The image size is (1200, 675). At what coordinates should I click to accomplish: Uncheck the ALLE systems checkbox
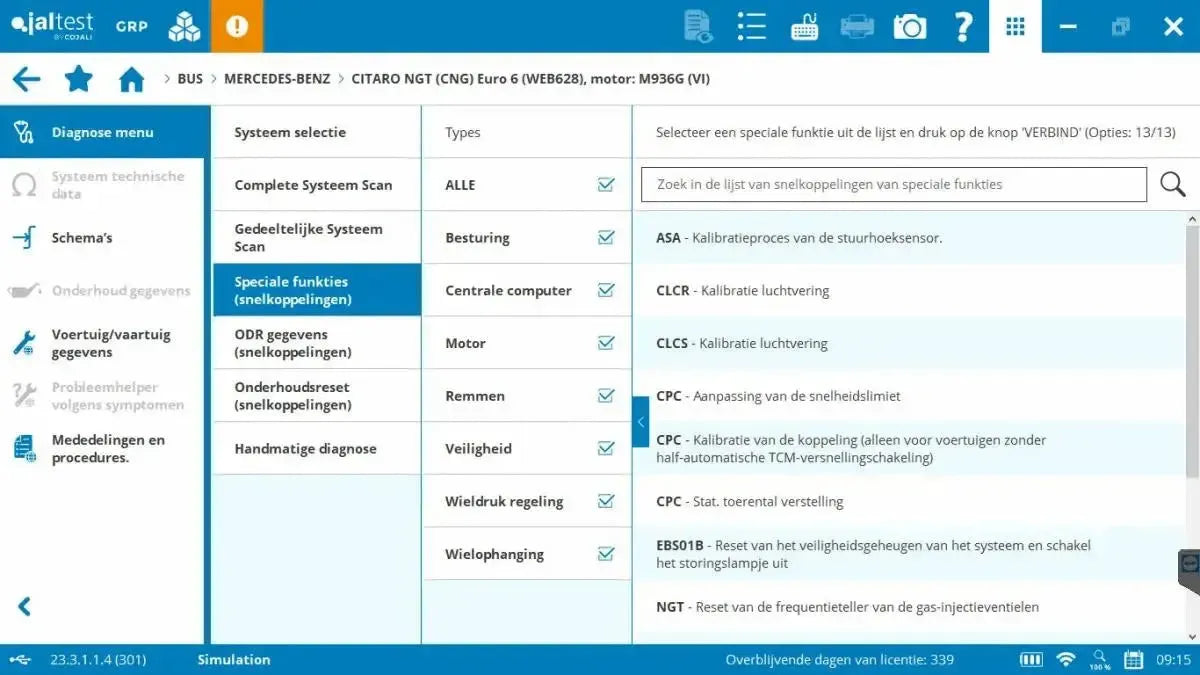click(x=606, y=184)
